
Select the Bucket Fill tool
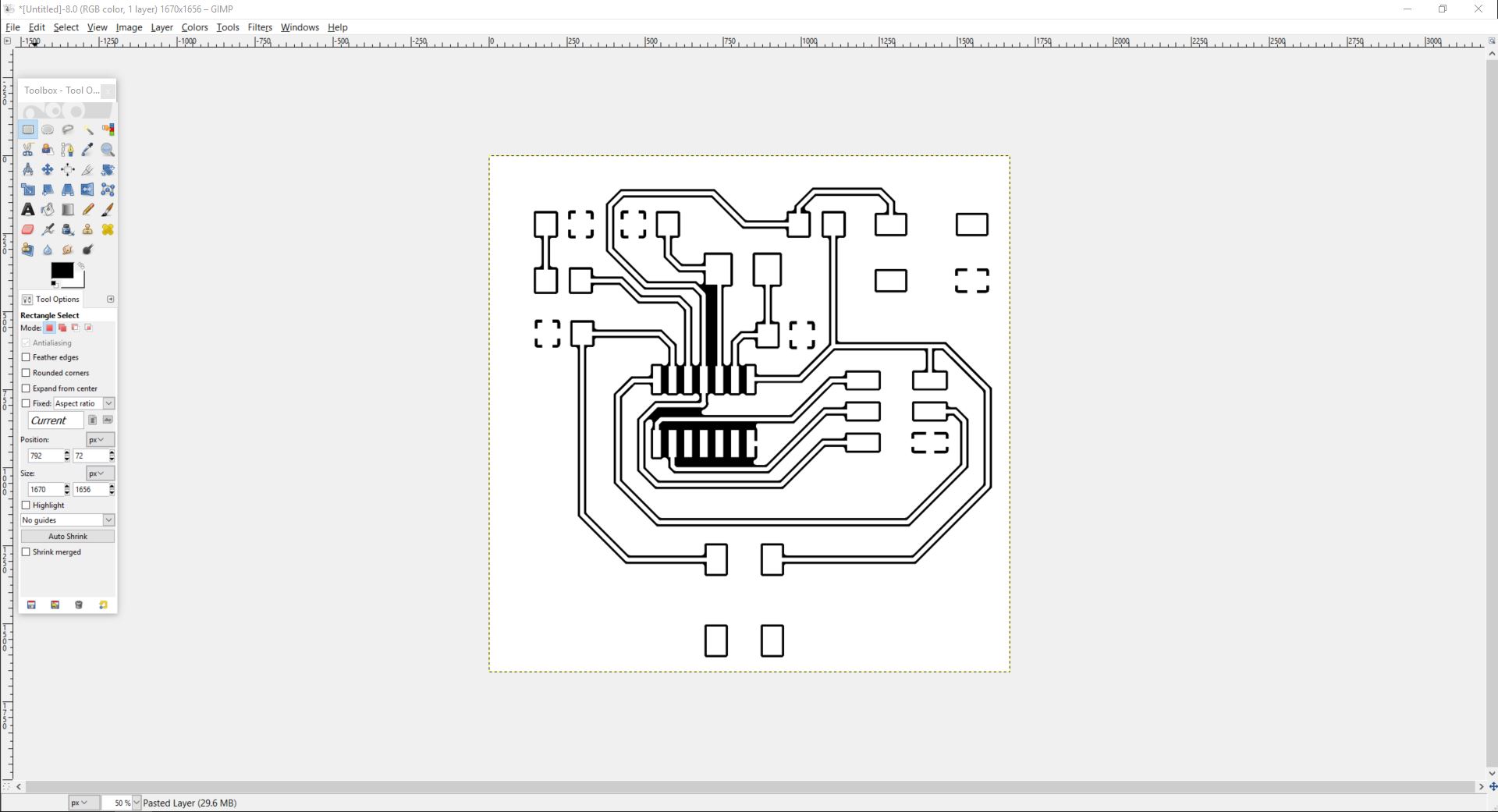pos(48,210)
